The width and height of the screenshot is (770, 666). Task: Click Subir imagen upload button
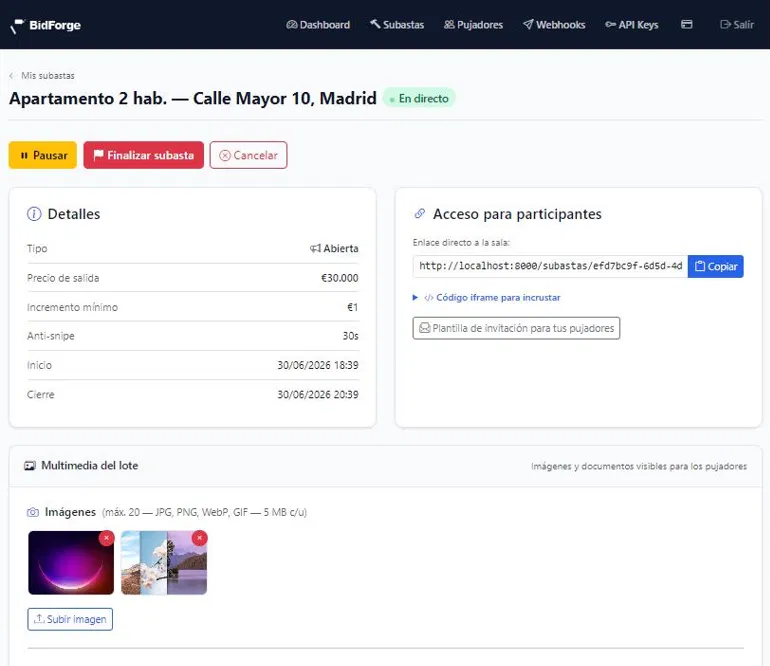point(70,619)
